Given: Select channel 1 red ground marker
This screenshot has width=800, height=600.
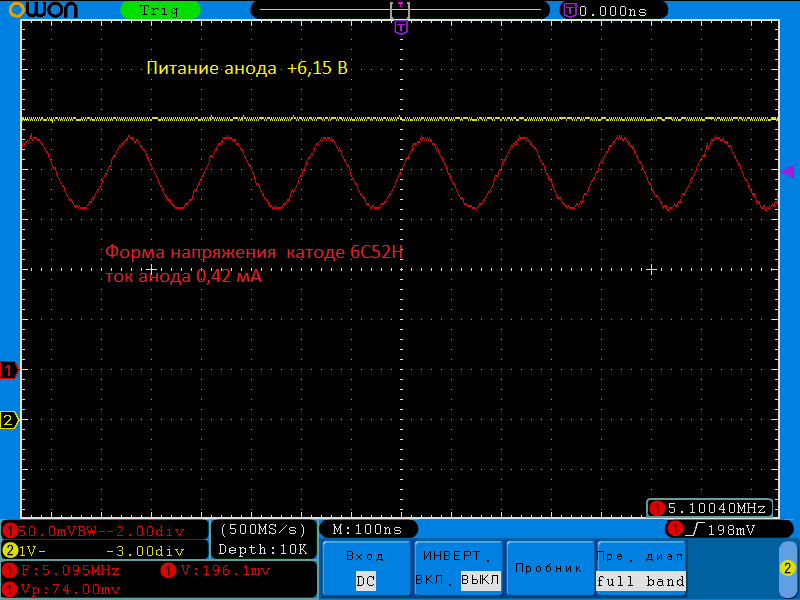Looking at the screenshot, I should [9, 370].
